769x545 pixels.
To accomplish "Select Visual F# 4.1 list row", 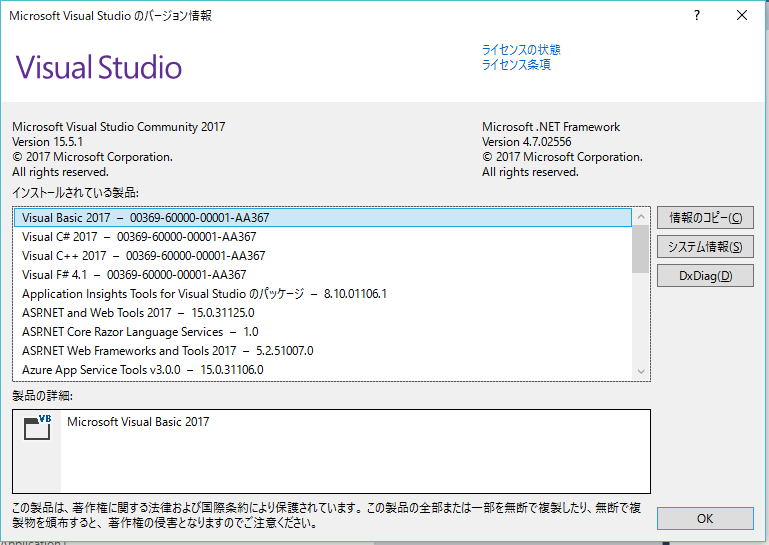I will pos(323,275).
